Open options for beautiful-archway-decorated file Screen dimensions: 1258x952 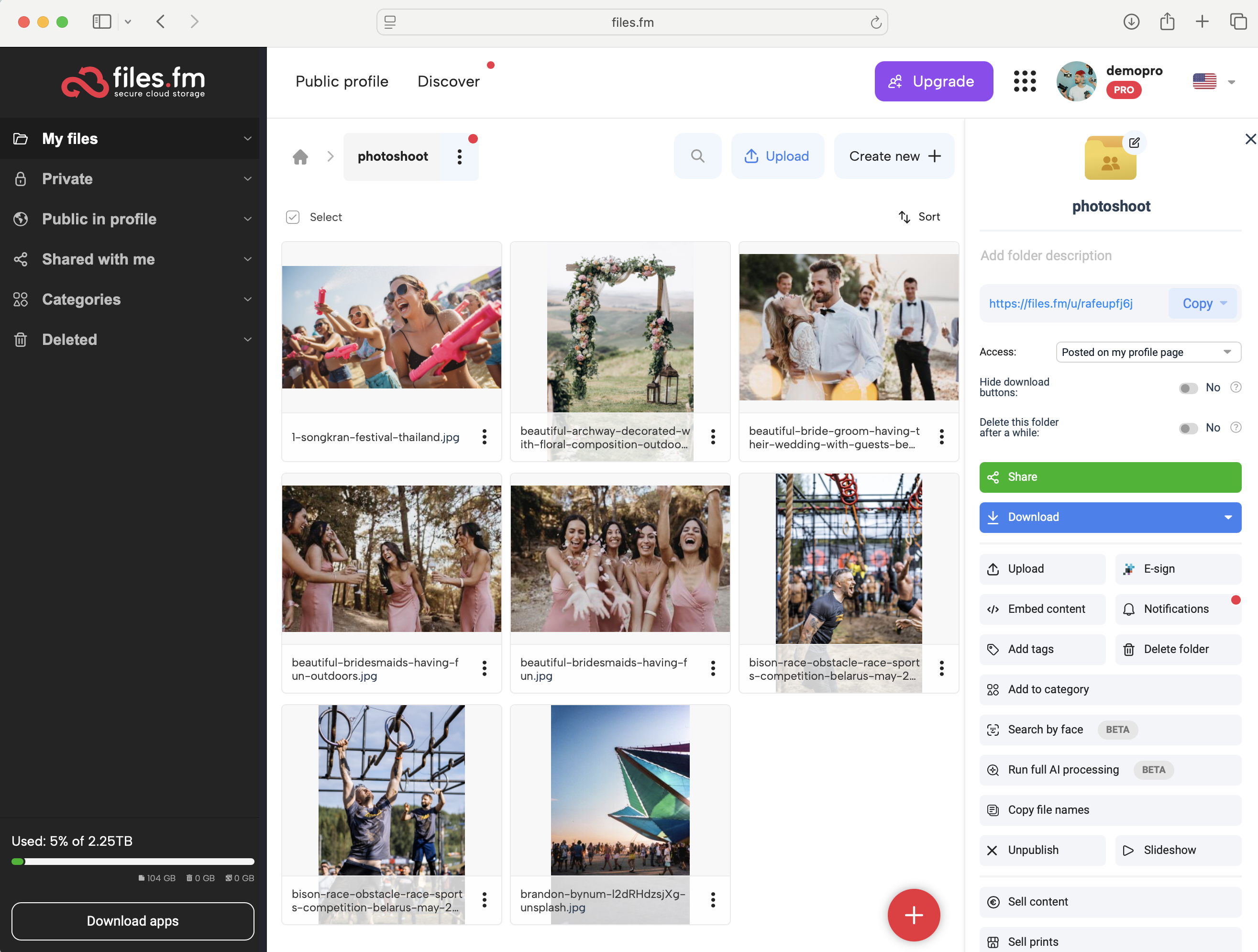click(713, 437)
